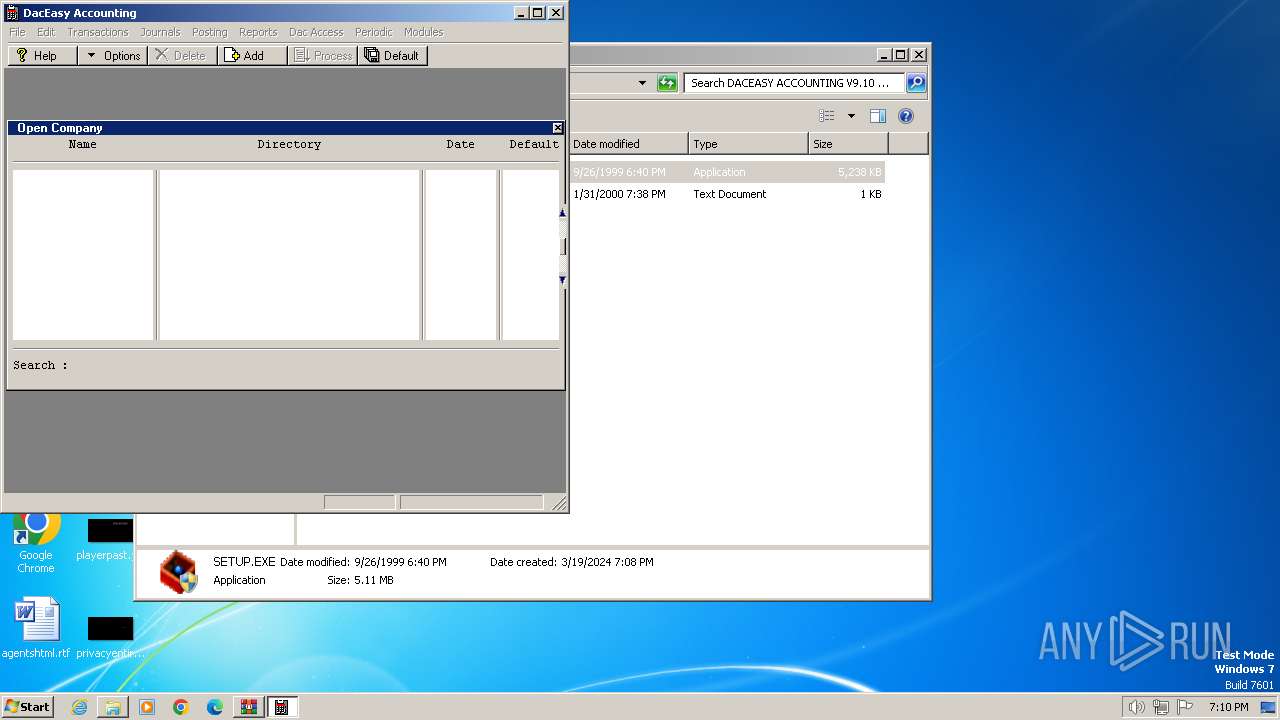The image size is (1280, 720).
Task: Expand the view options dropdown arrow in Explorer
Action: click(851, 116)
